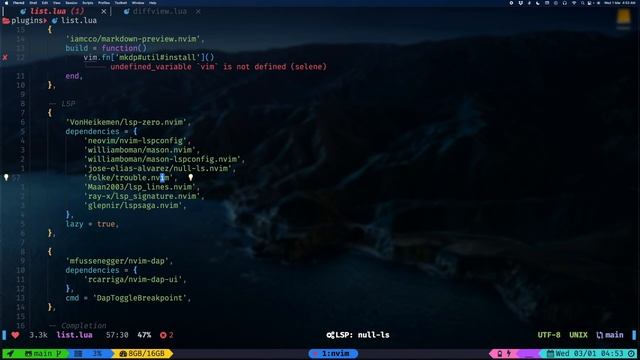640x360 pixels.
Task: Click the headphones icon in menu bar
Action: (x=564, y=2)
